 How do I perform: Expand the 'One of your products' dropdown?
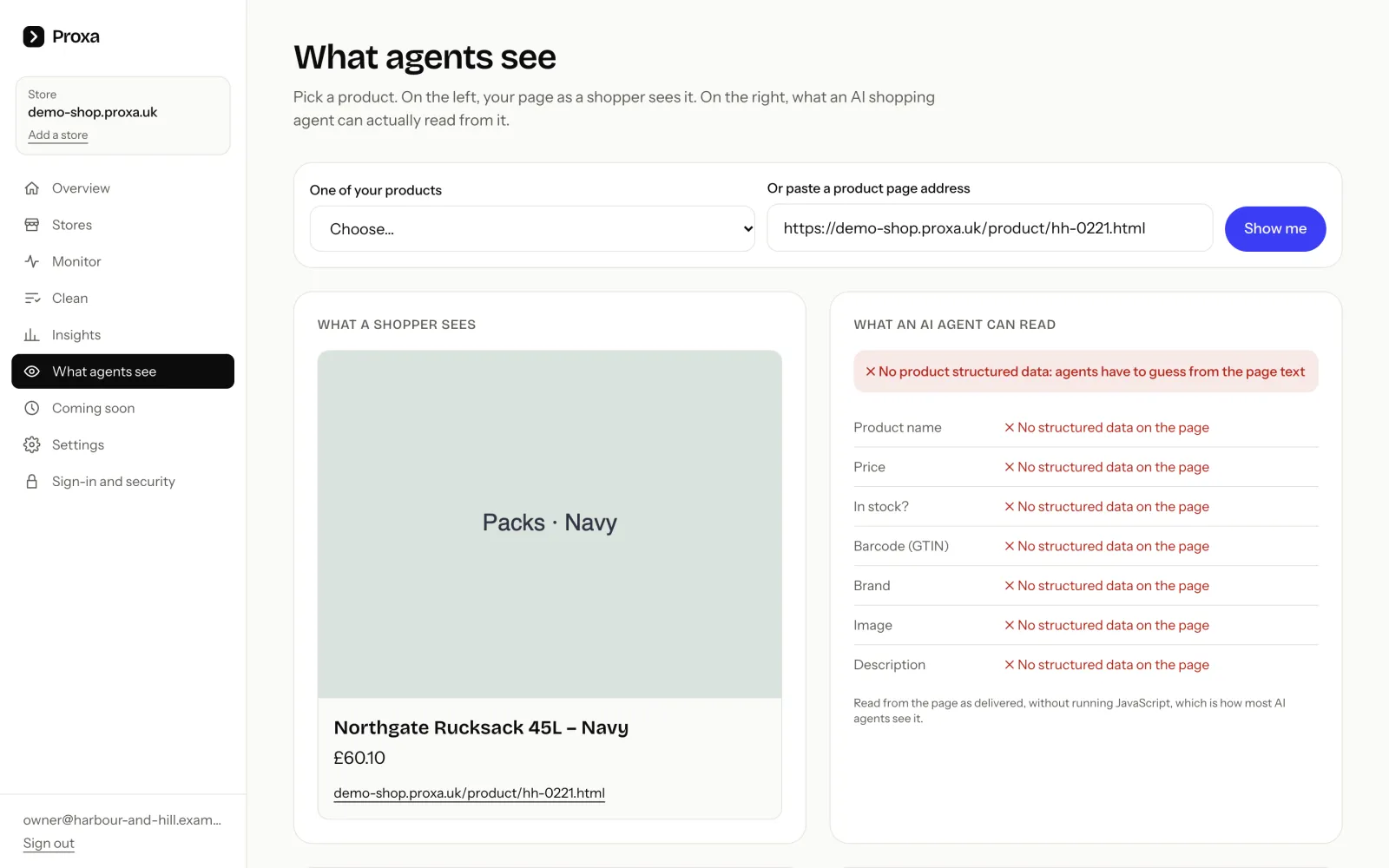coord(532,229)
